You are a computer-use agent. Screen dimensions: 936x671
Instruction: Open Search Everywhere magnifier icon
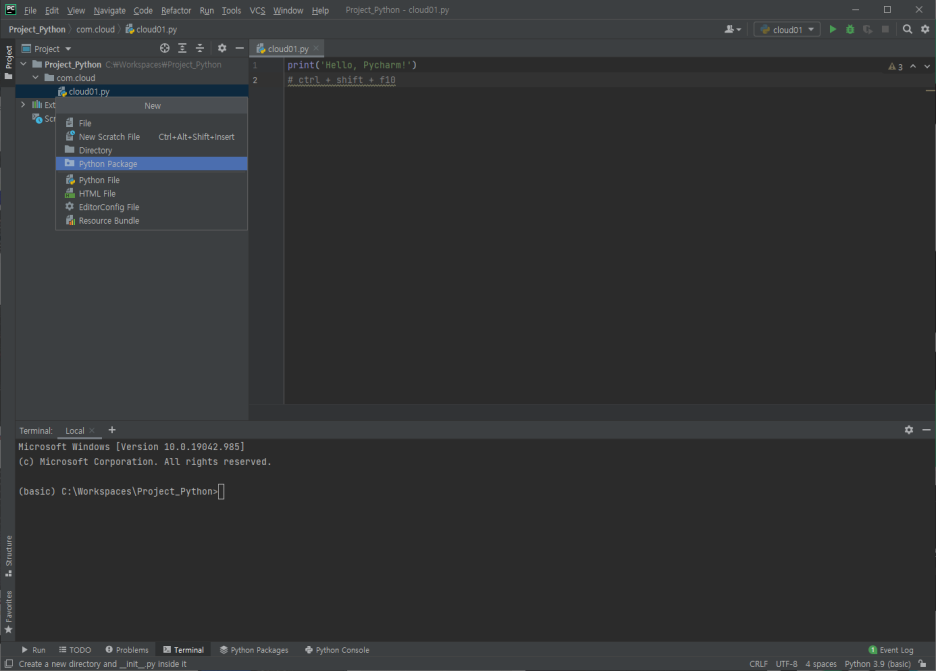[907, 29]
